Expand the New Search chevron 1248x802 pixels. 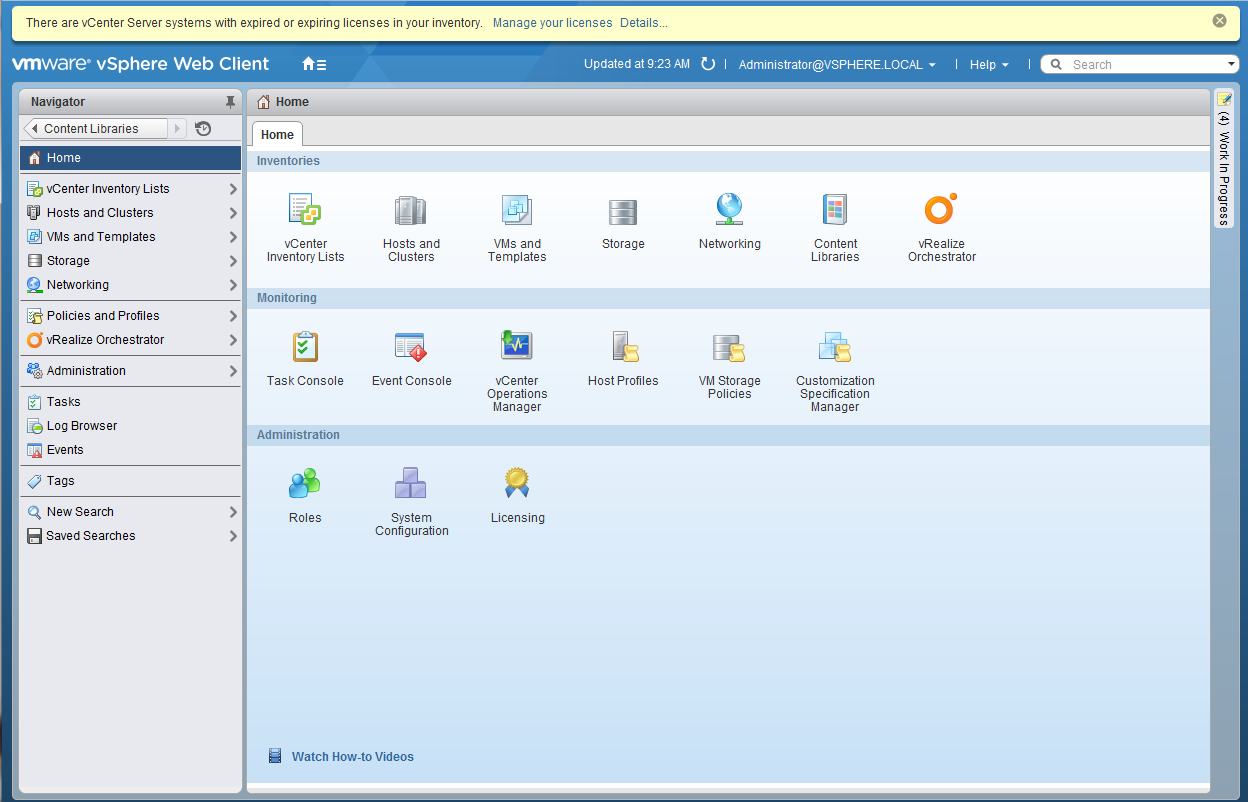233,512
